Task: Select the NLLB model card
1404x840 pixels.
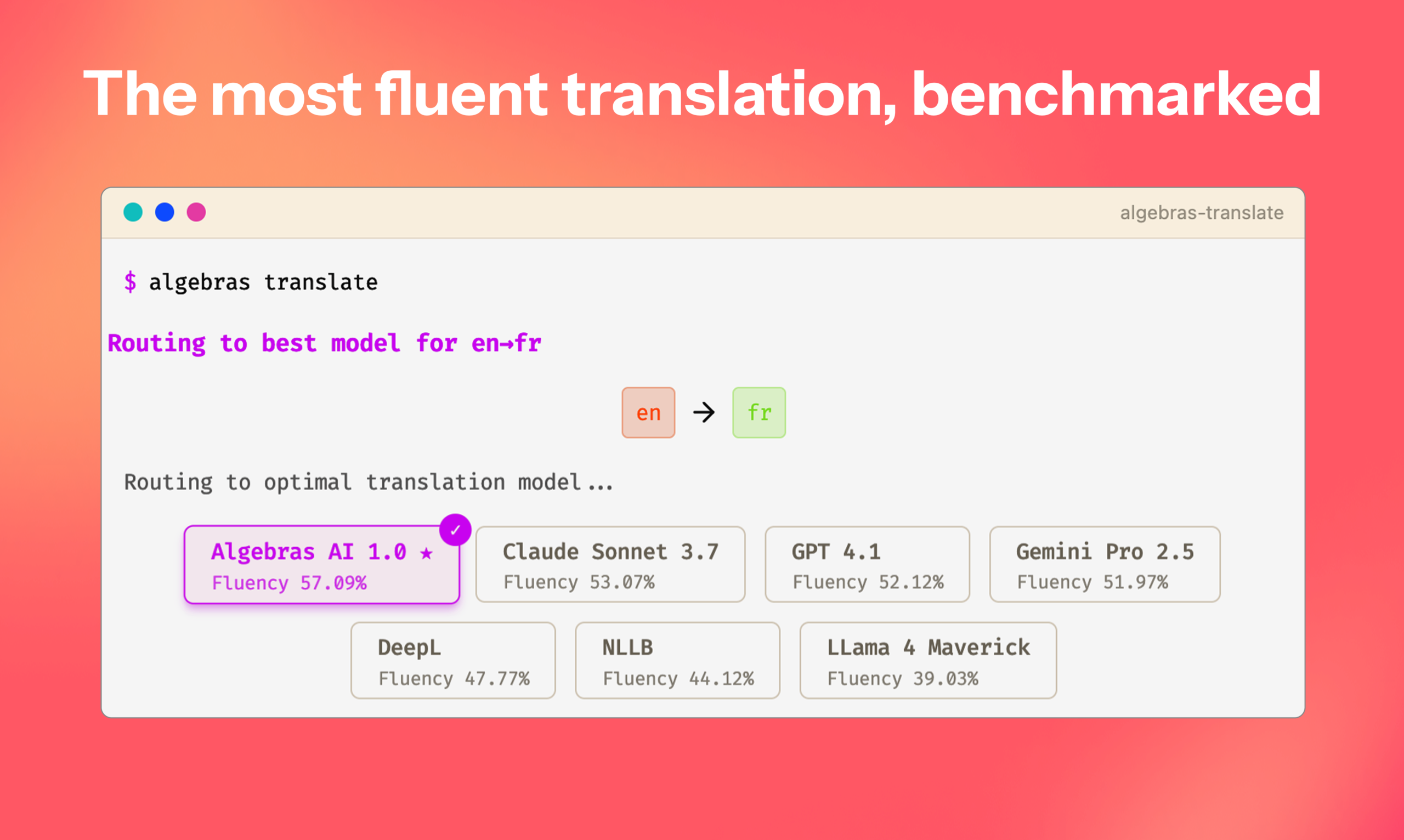Action: 678,661
